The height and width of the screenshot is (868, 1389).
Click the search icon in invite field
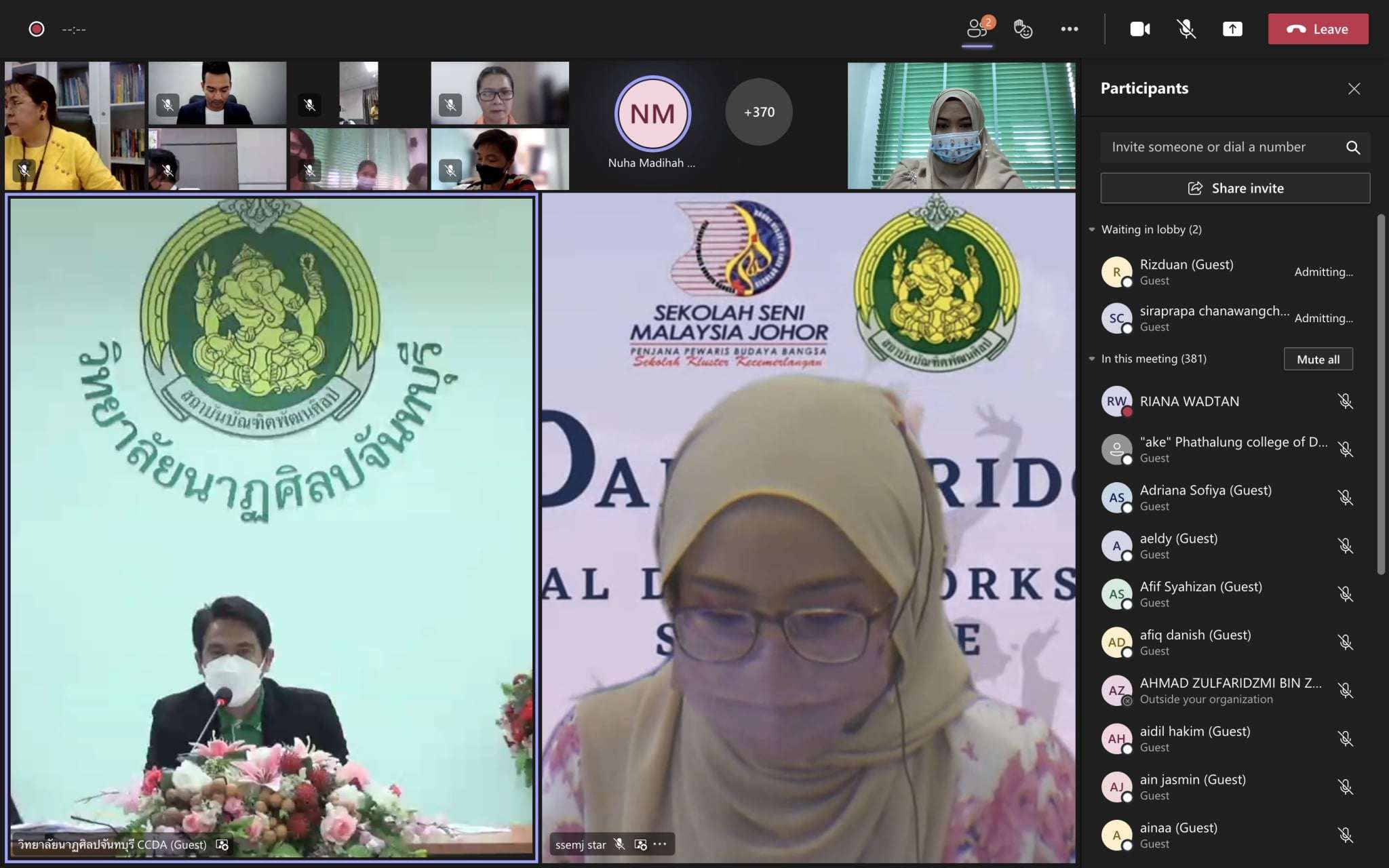pyautogui.click(x=1352, y=147)
